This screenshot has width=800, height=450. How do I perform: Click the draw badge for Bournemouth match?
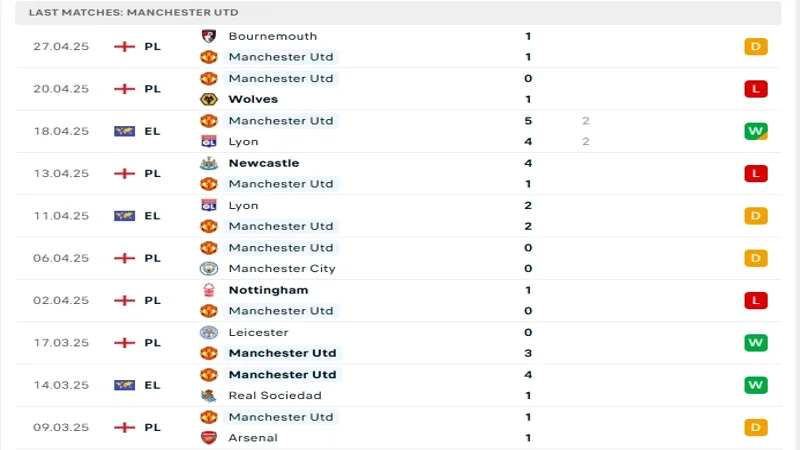point(755,47)
